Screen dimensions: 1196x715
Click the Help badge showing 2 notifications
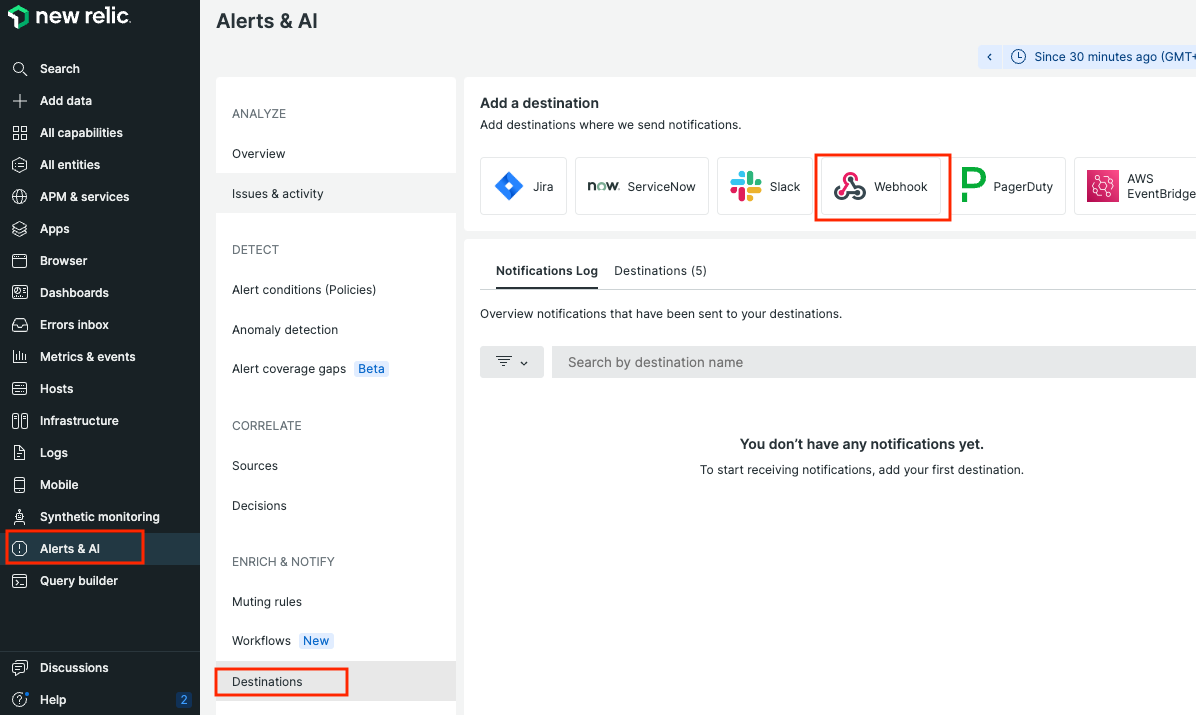click(183, 700)
